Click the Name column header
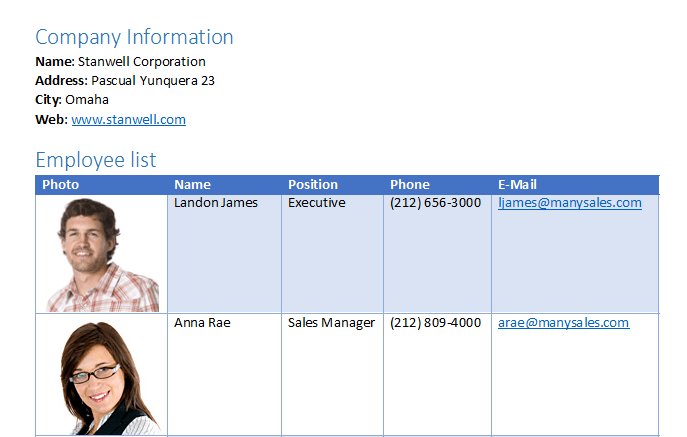Image resolution: width=687 pixels, height=437 pixels. click(192, 185)
